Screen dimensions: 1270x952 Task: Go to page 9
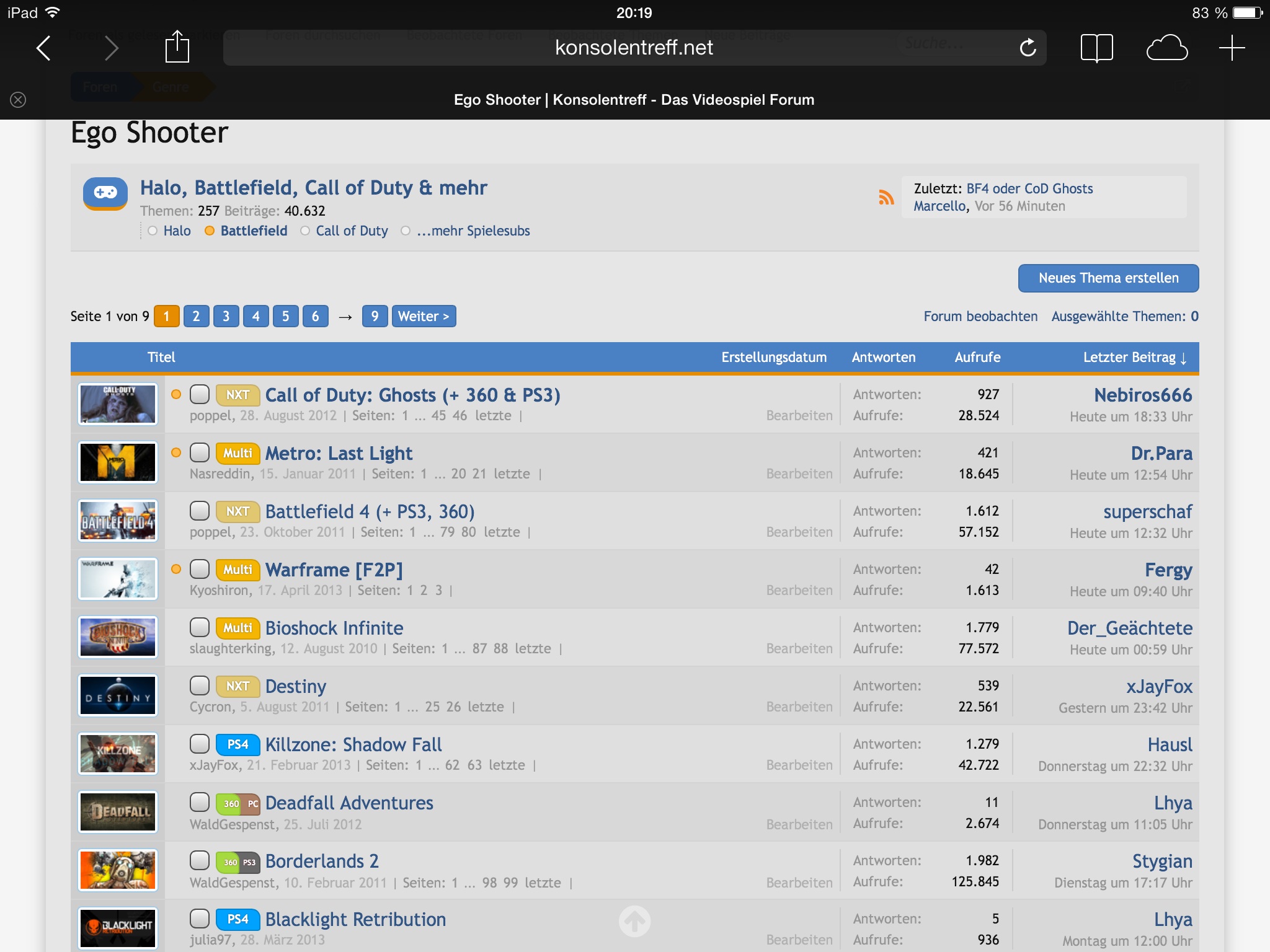point(375,316)
